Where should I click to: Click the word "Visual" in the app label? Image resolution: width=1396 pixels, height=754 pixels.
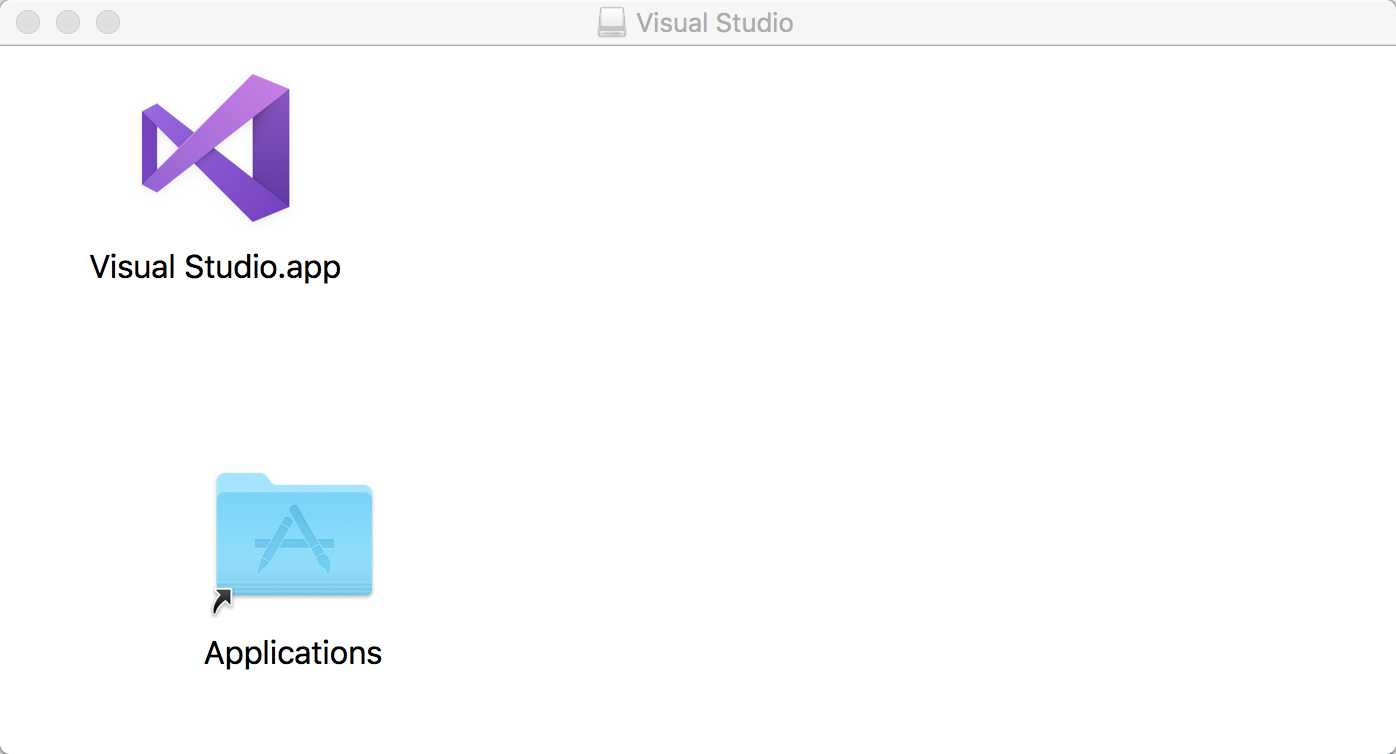[133, 267]
